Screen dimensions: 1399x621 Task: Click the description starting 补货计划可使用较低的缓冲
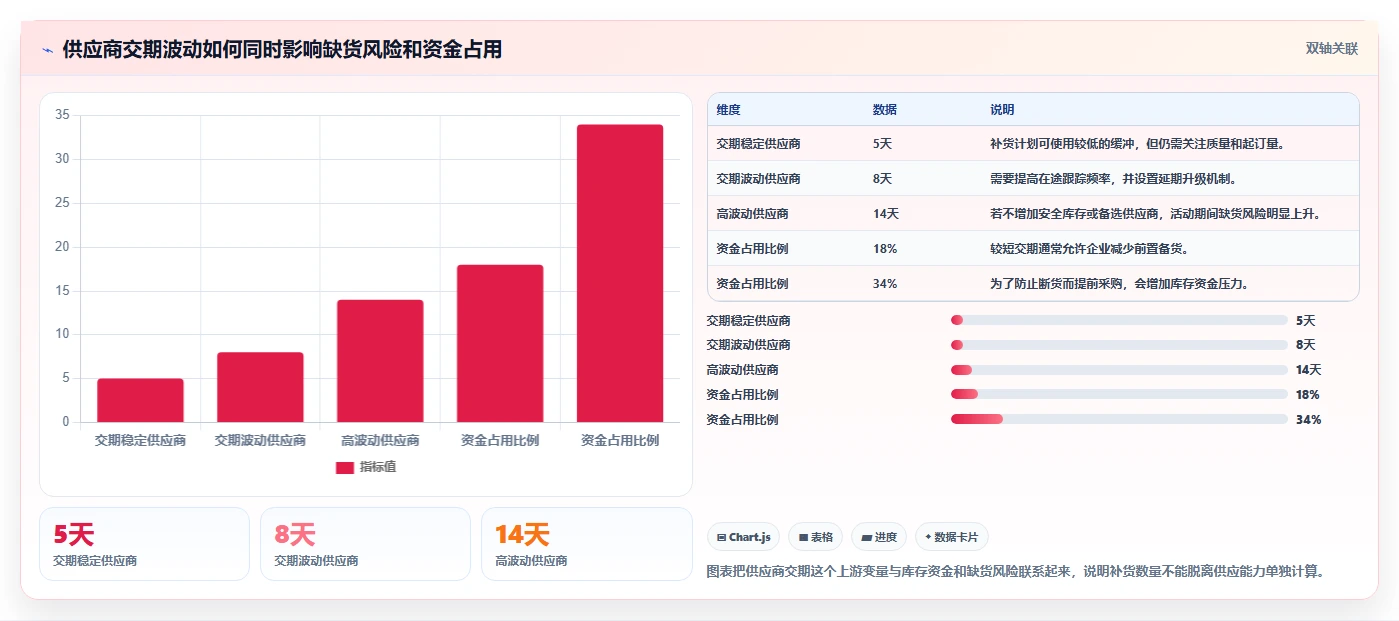1137,144
